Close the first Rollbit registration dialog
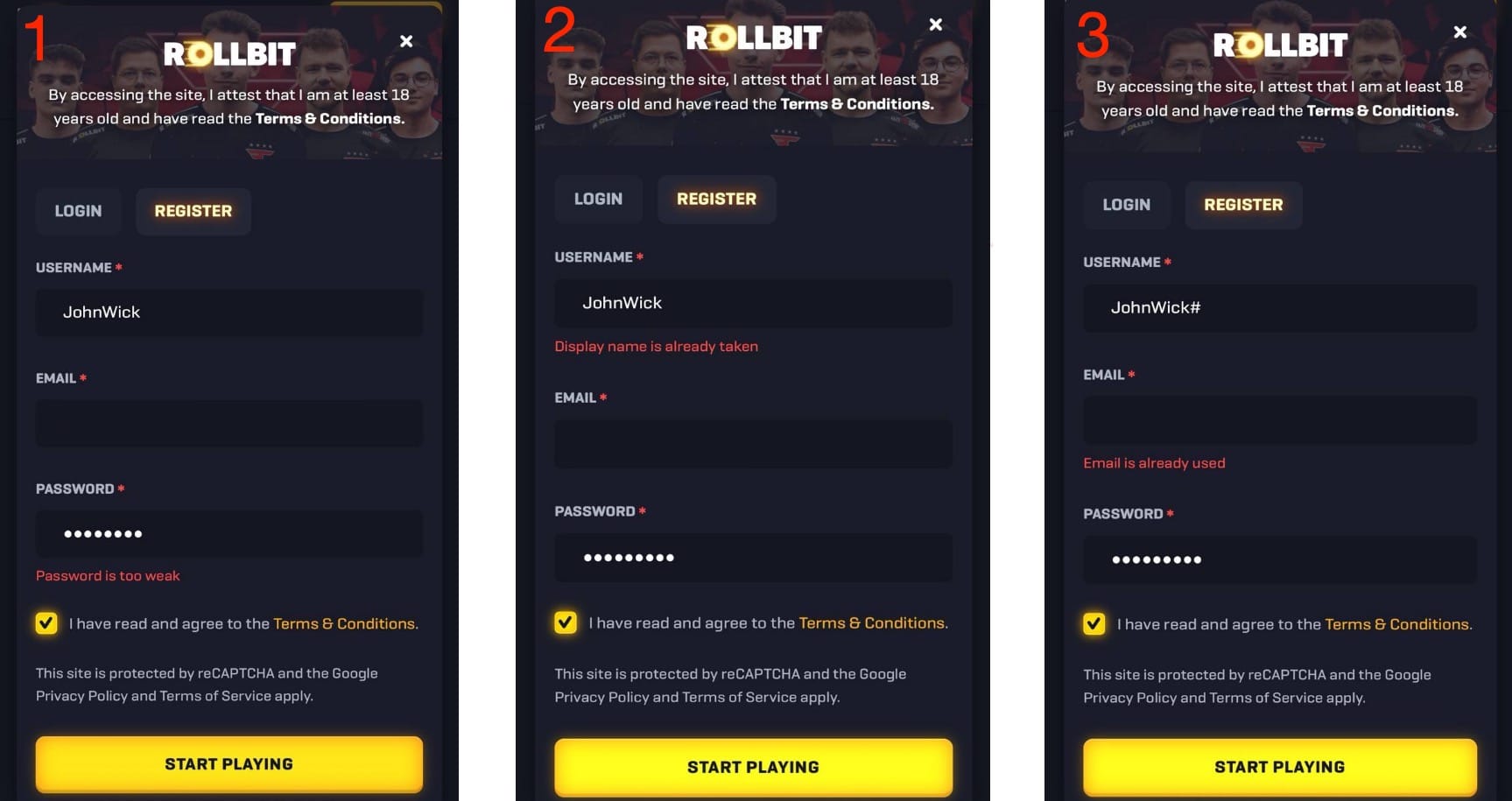The width and height of the screenshot is (1512, 801). click(x=406, y=41)
